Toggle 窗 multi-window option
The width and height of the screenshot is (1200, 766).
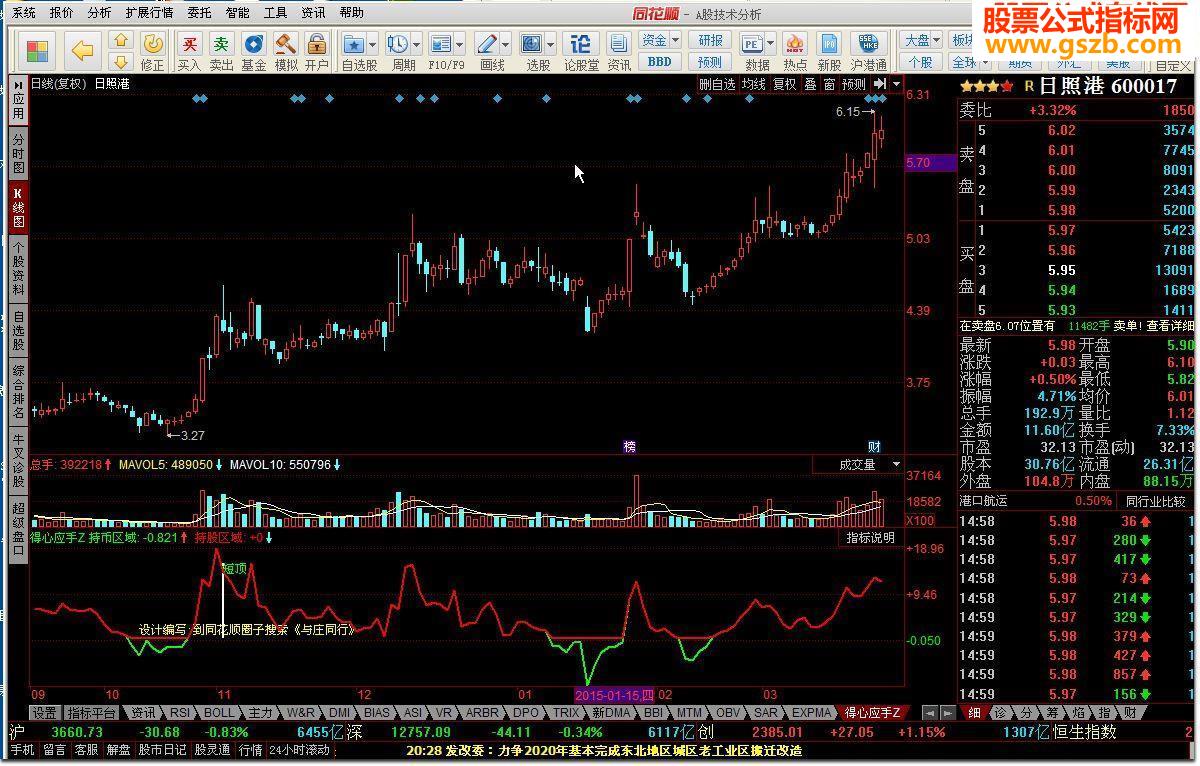[x=829, y=84]
